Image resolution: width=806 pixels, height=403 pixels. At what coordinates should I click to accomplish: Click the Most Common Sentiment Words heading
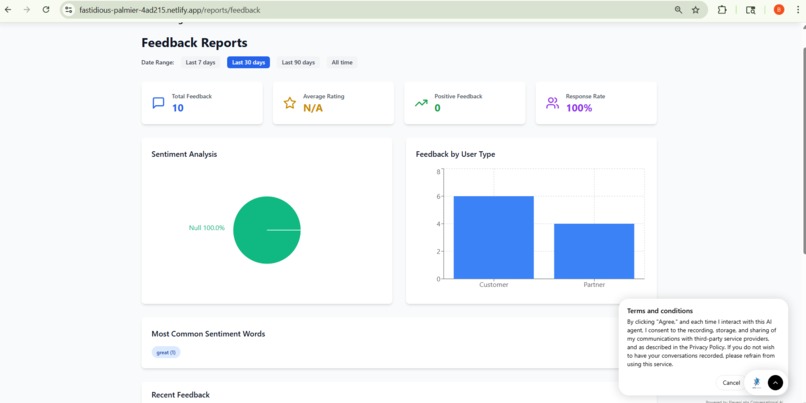click(x=208, y=334)
